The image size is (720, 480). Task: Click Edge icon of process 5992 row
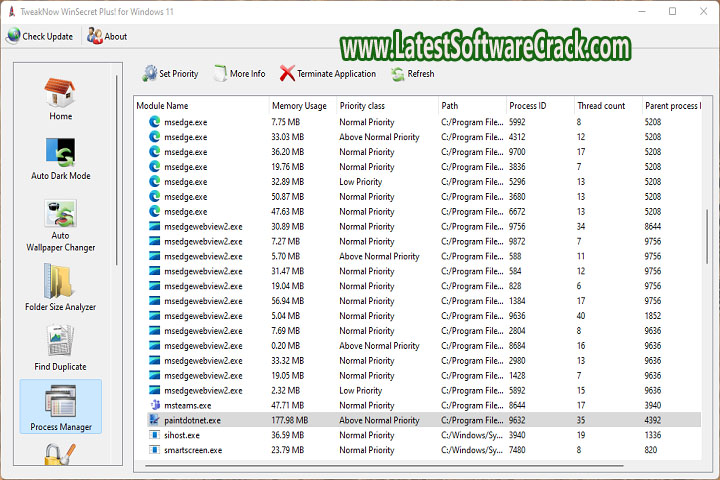[155, 122]
